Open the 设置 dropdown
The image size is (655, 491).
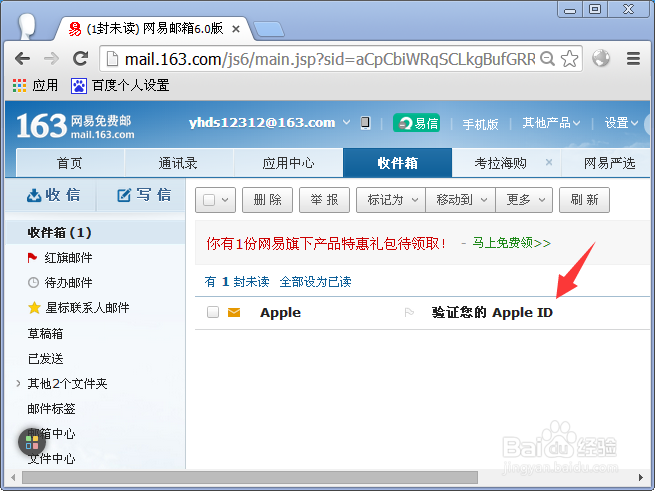pyautogui.click(x=621, y=123)
